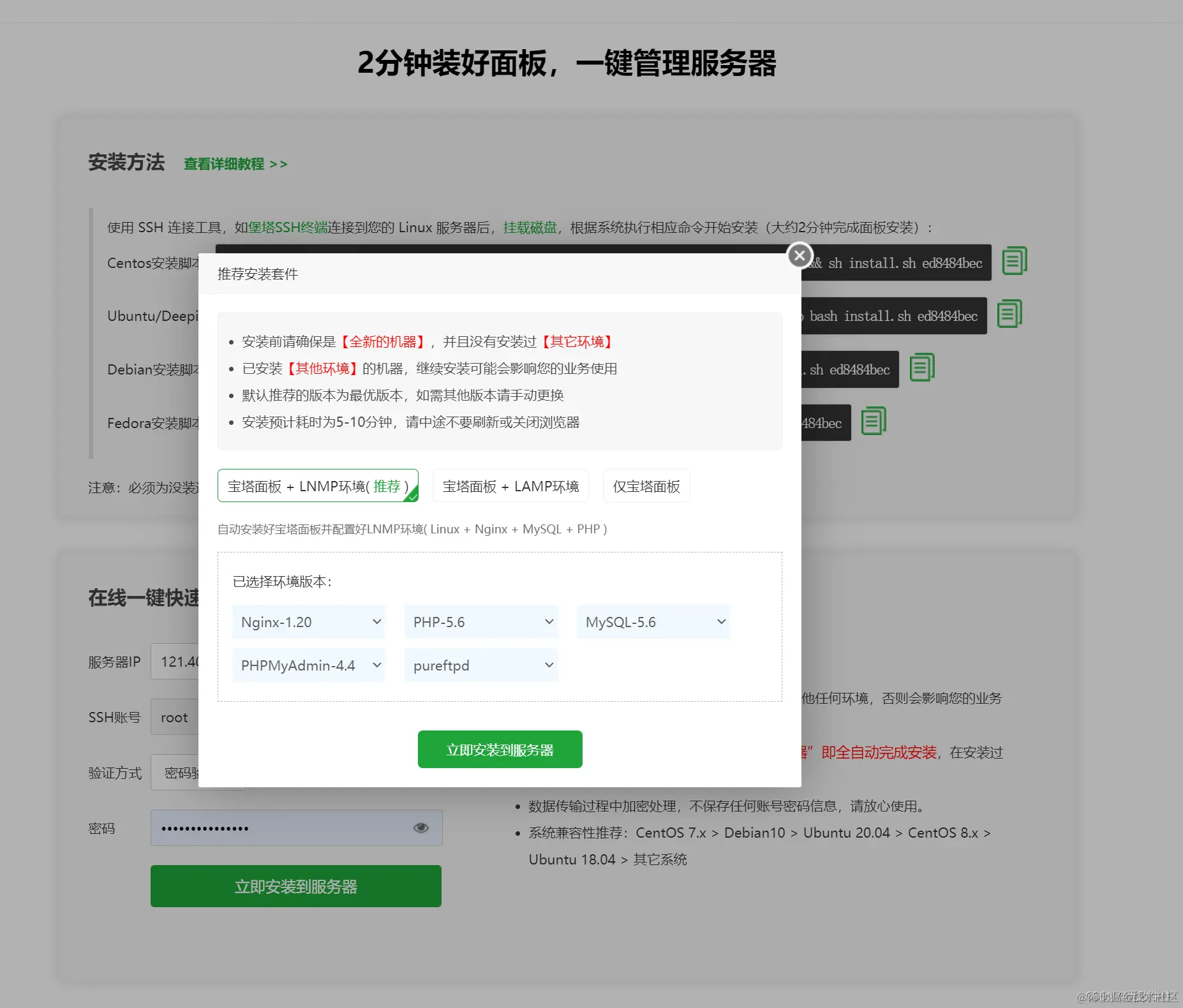Click the large 立即安装到服务器 button below password
The width and height of the screenshot is (1183, 1008).
(296, 886)
